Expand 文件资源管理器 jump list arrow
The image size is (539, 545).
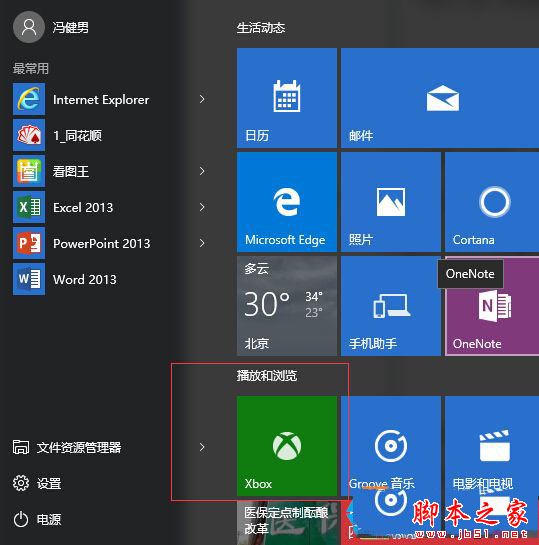[202, 447]
